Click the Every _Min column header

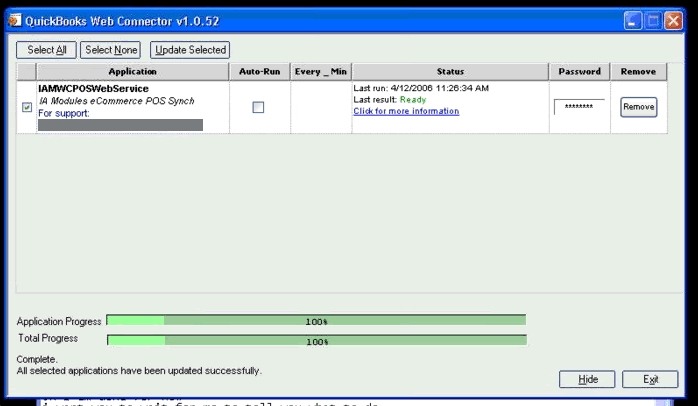pyautogui.click(x=321, y=72)
